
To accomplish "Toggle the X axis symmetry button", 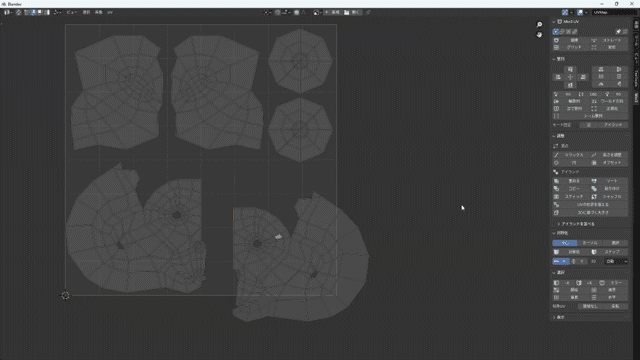I will tap(561, 261).
